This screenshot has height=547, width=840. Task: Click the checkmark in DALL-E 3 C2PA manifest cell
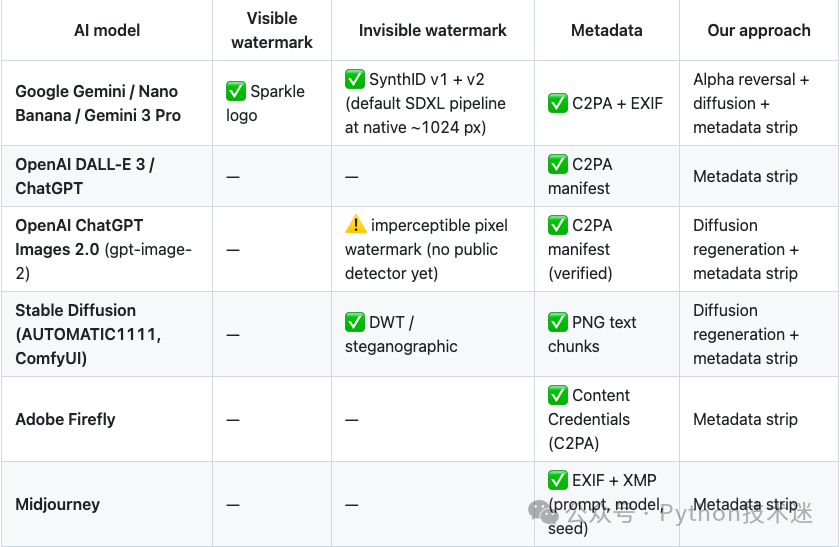tap(558, 164)
